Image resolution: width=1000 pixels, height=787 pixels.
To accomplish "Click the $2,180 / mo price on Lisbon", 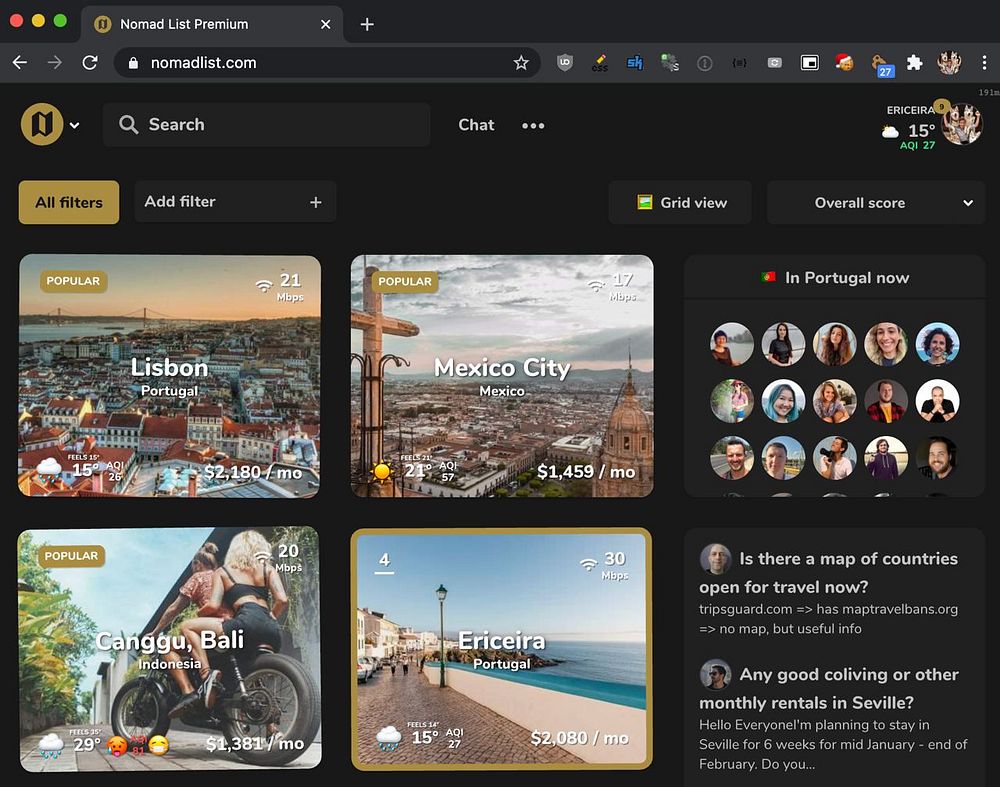I will 253,473.
